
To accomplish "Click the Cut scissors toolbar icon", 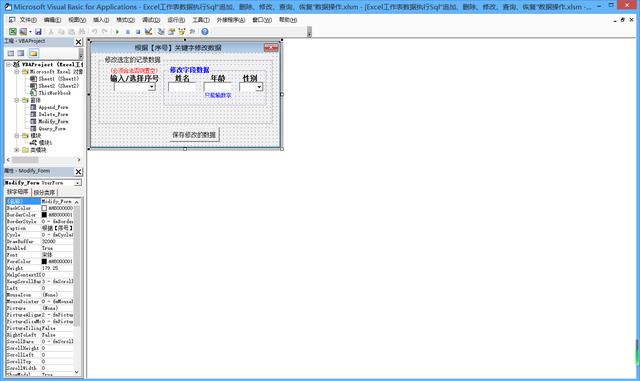I will (51, 31).
